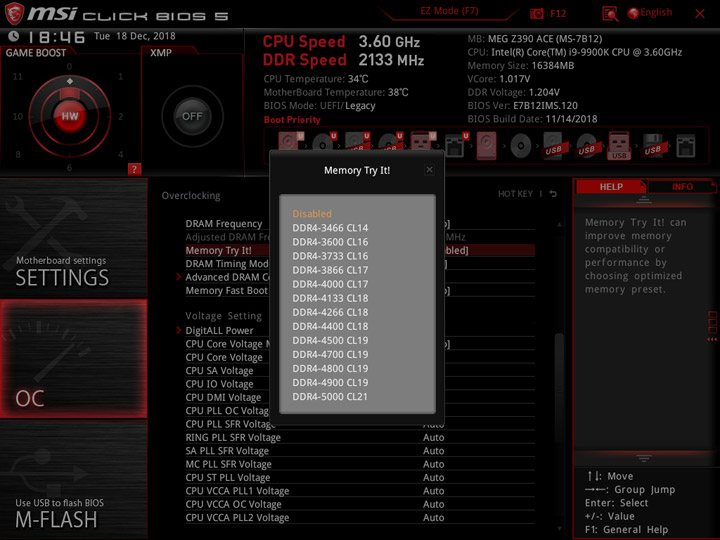The height and width of the screenshot is (540, 720).
Task: Click the HOT KEY label
Action: [x=515, y=194]
